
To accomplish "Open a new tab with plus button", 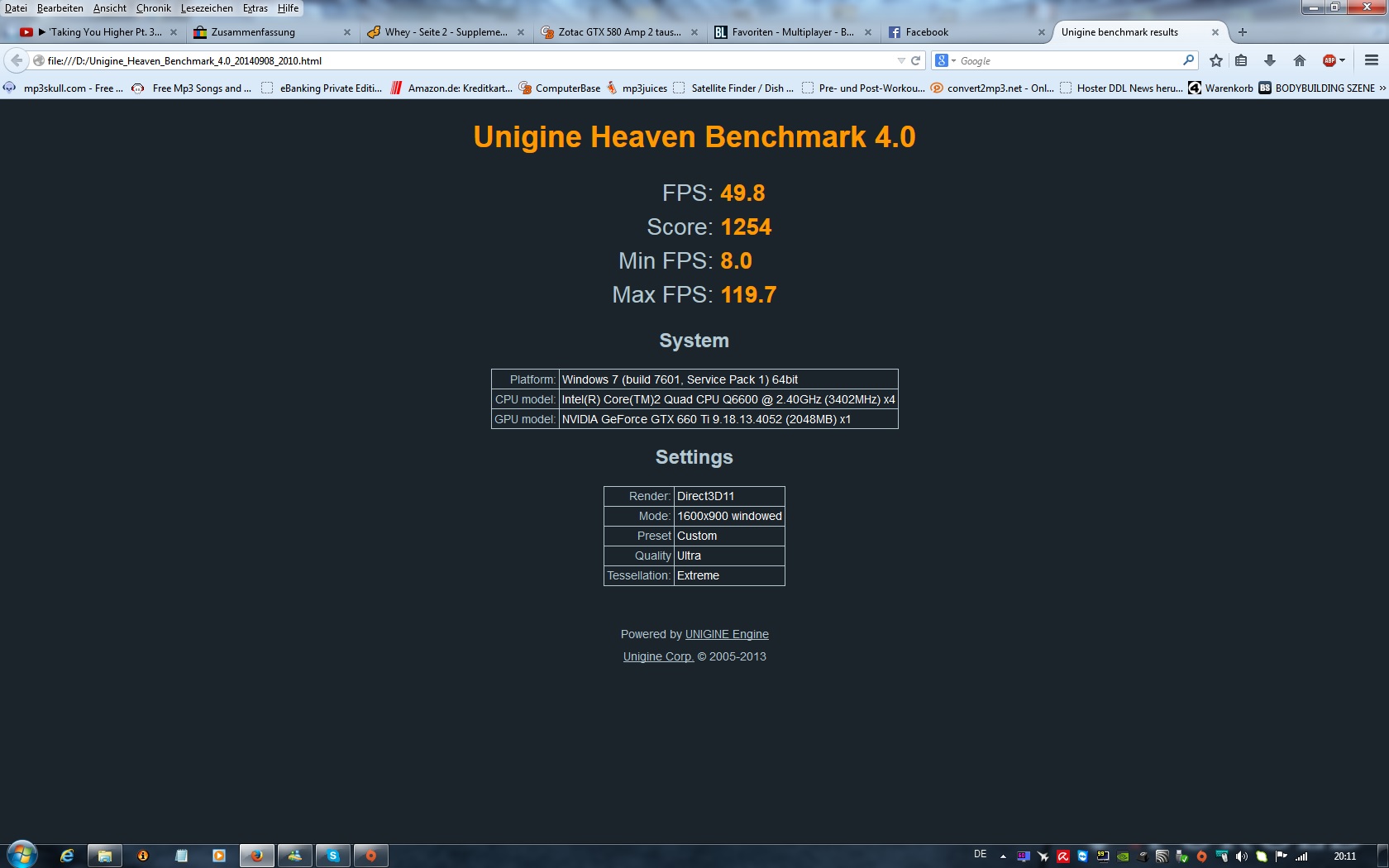I will (1242, 32).
